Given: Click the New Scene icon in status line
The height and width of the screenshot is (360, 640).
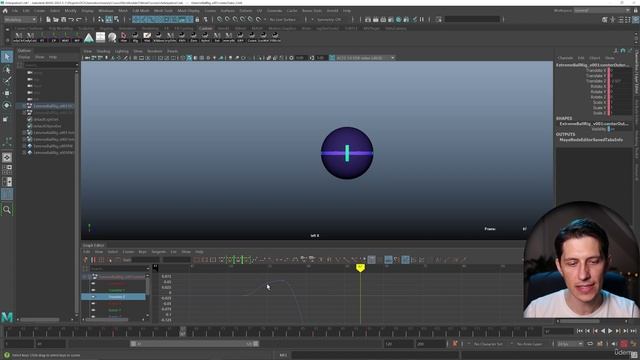Looking at the screenshot, I should pyautogui.click(x=48, y=19).
